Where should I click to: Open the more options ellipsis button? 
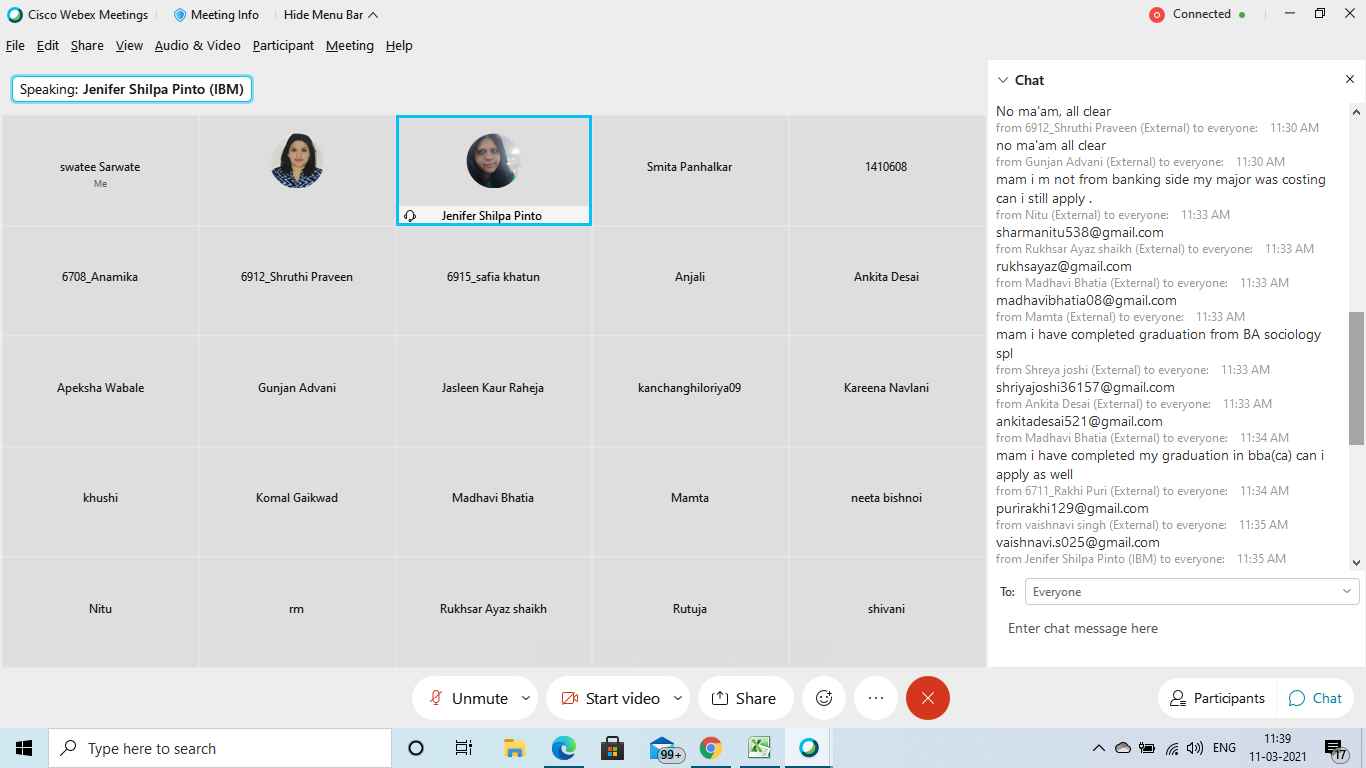(x=876, y=698)
